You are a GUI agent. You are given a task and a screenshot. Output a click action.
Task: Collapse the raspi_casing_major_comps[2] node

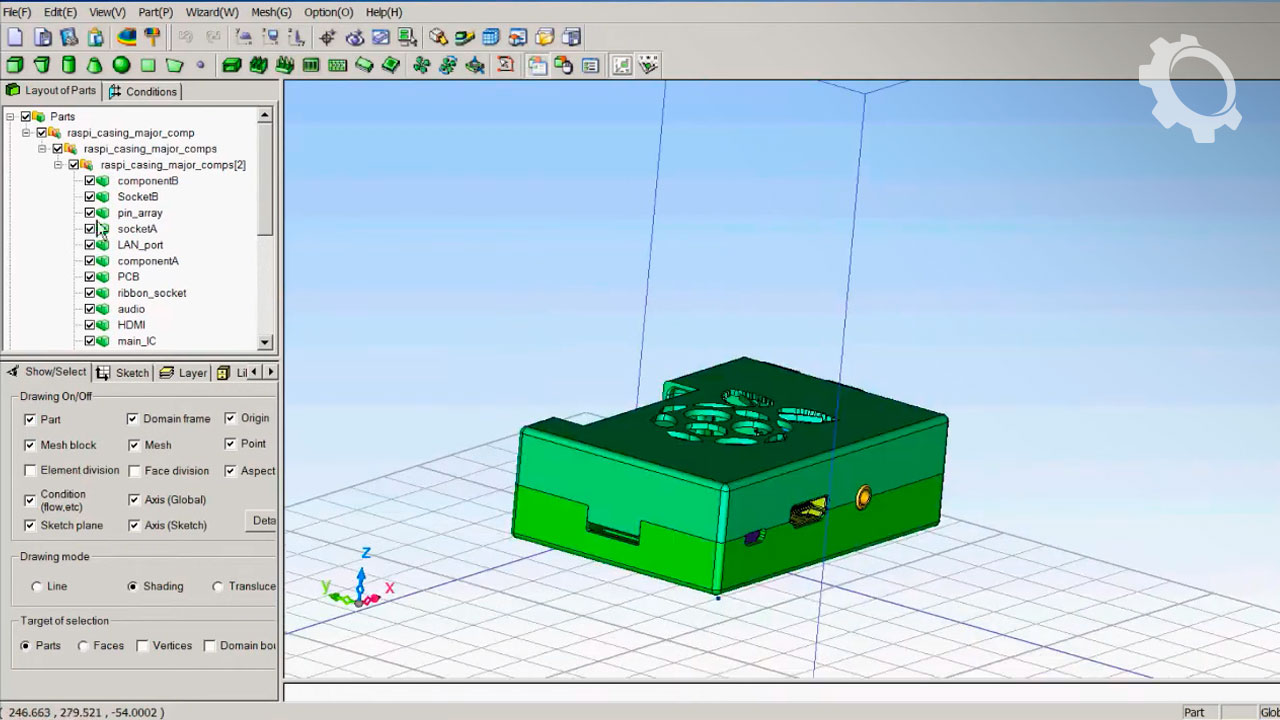click(x=58, y=165)
